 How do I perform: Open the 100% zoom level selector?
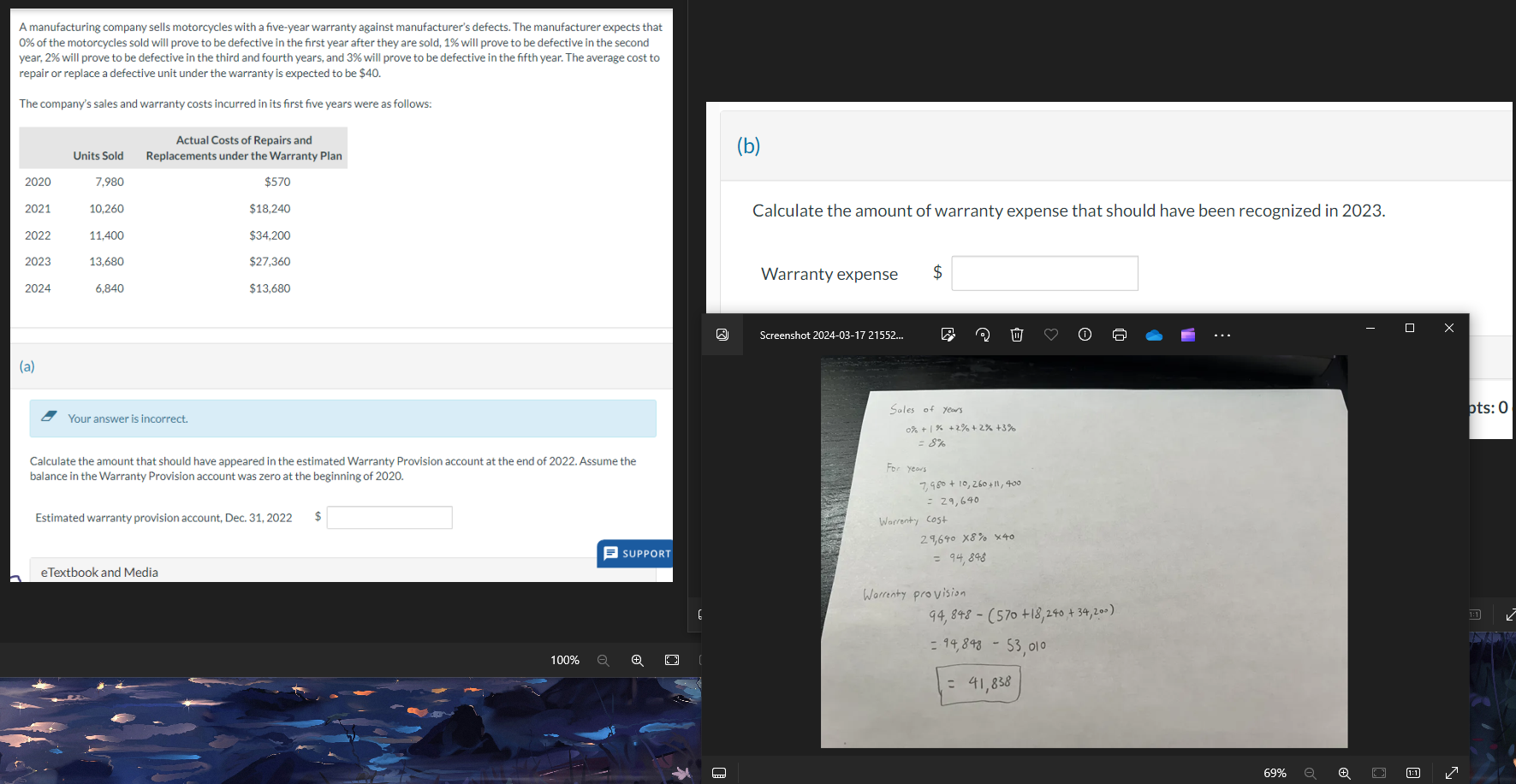click(565, 660)
